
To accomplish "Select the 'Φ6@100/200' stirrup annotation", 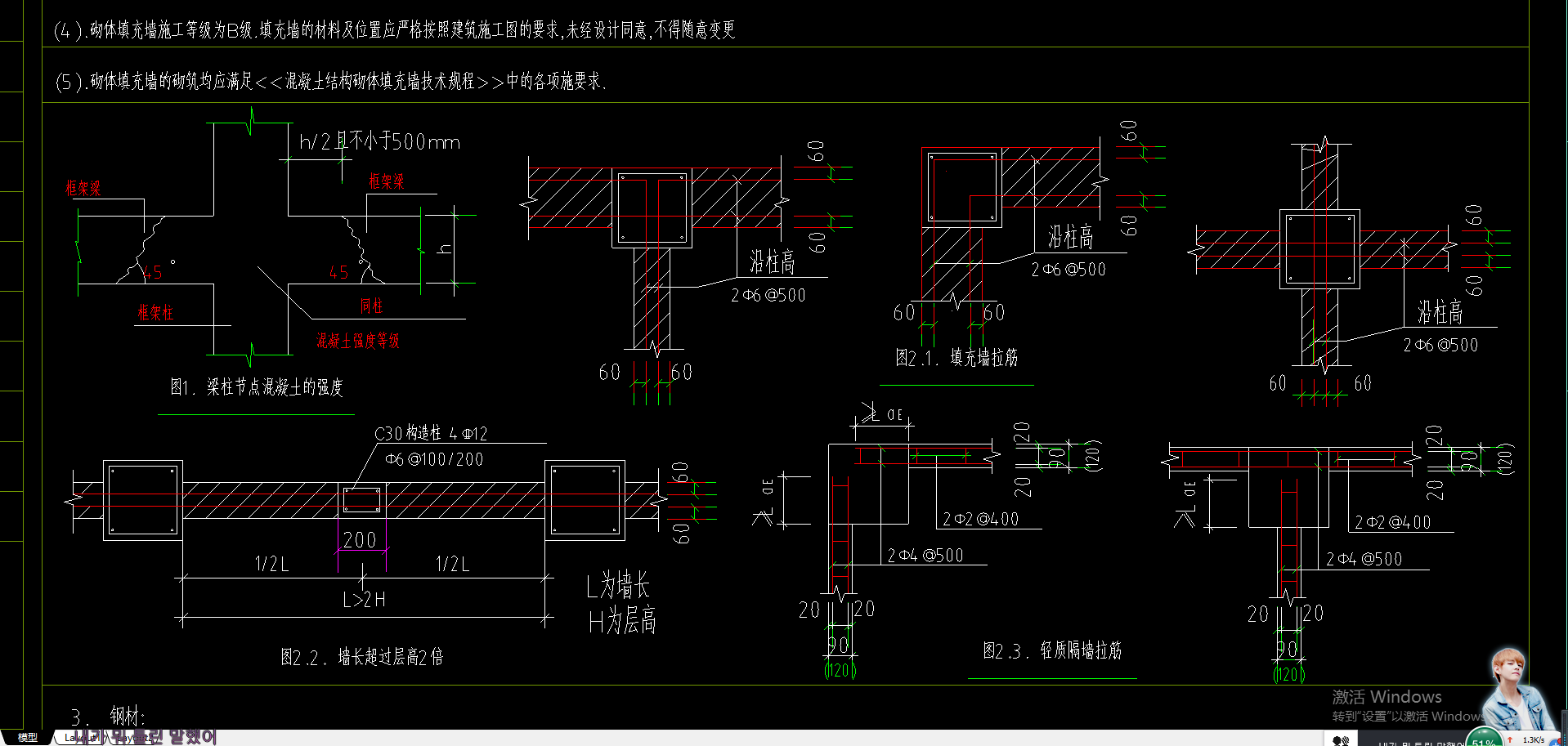I will click(x=434, y=459).
